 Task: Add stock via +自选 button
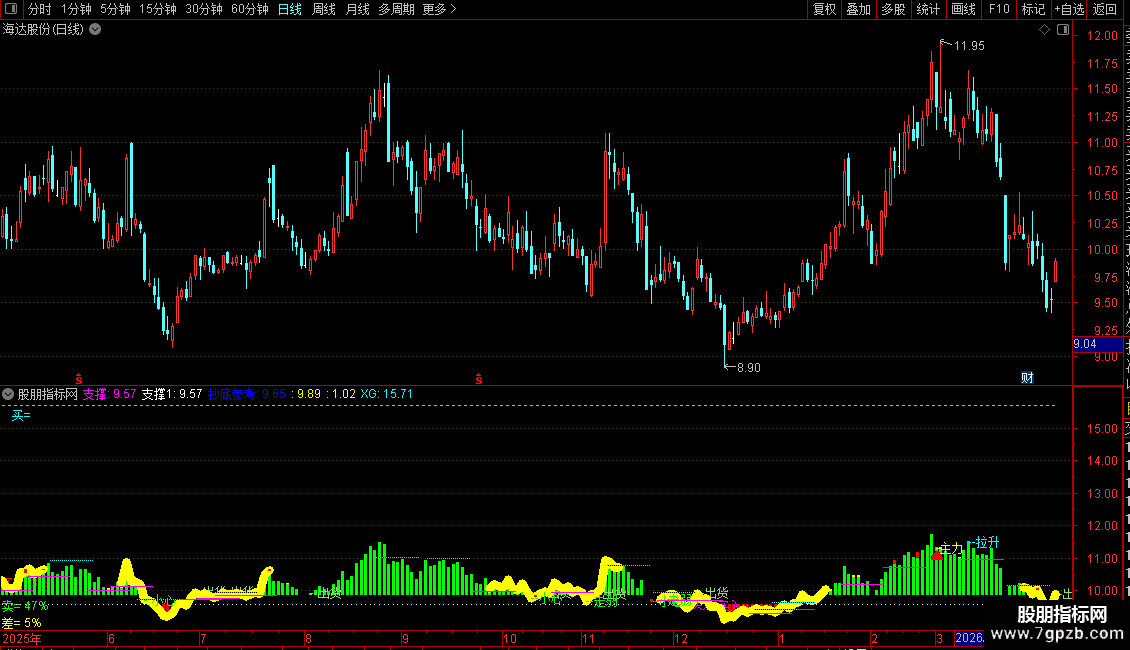(x=1069, y=9)
